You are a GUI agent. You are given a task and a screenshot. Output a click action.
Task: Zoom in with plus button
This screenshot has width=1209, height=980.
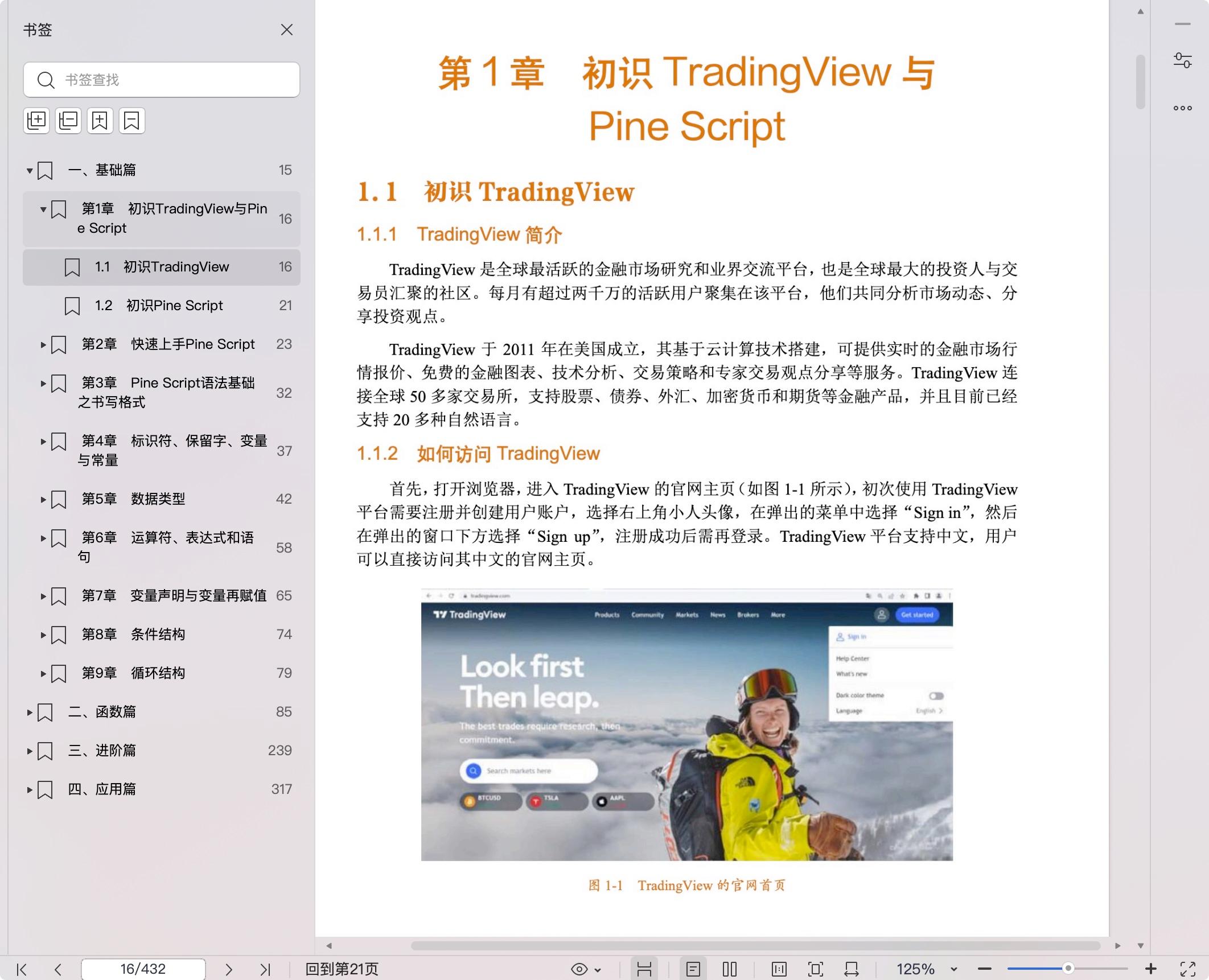tap(1150, 969)
